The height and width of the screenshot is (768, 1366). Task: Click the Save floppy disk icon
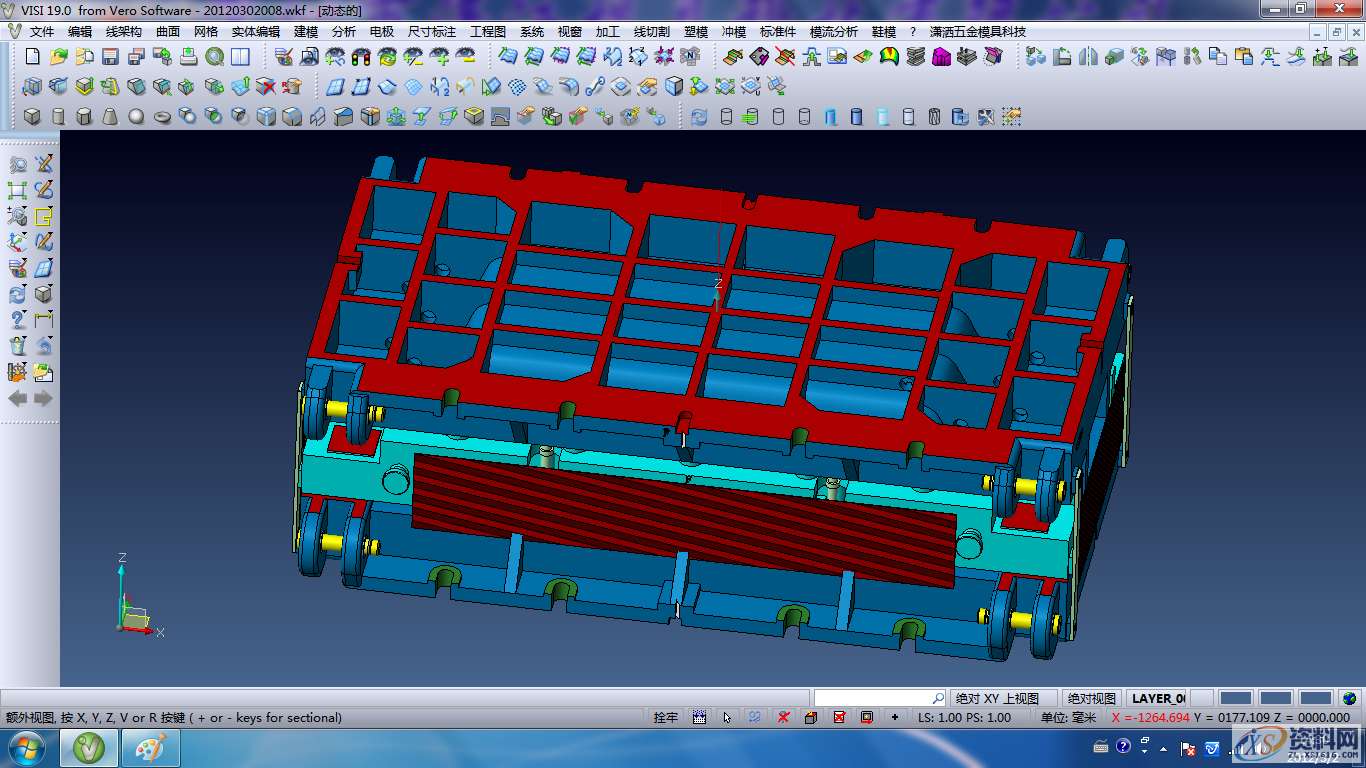tap(111, 56)
